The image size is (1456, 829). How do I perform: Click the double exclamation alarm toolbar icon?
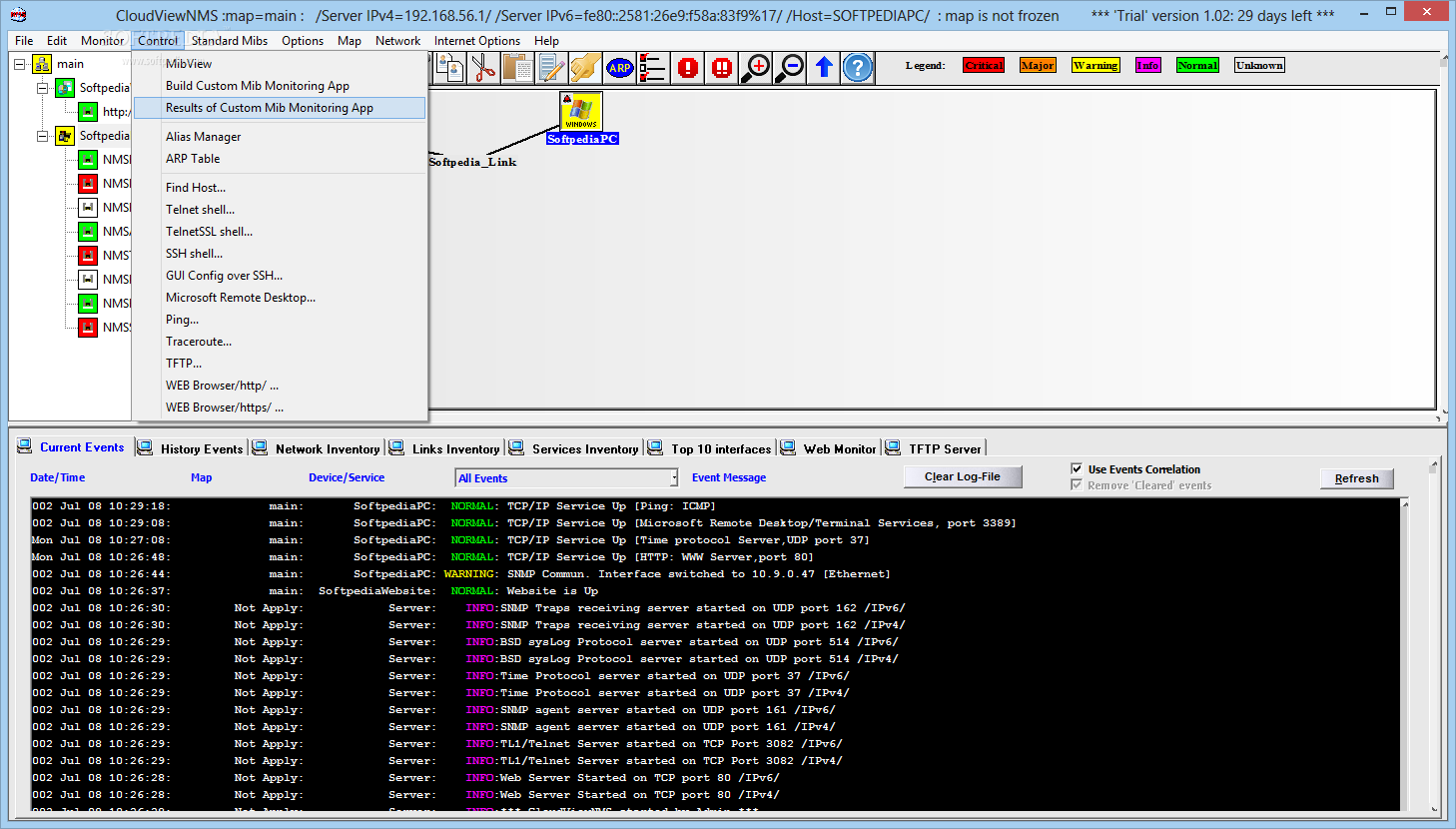point(722,68)
